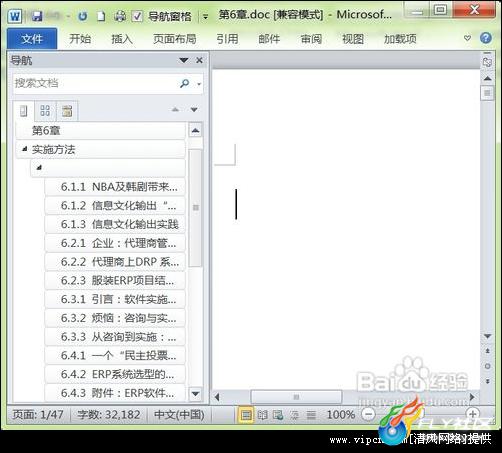The image size is (502, 453).
Task: Toggle the 导航窗格 checkbox
Action: tap(137, 16)
